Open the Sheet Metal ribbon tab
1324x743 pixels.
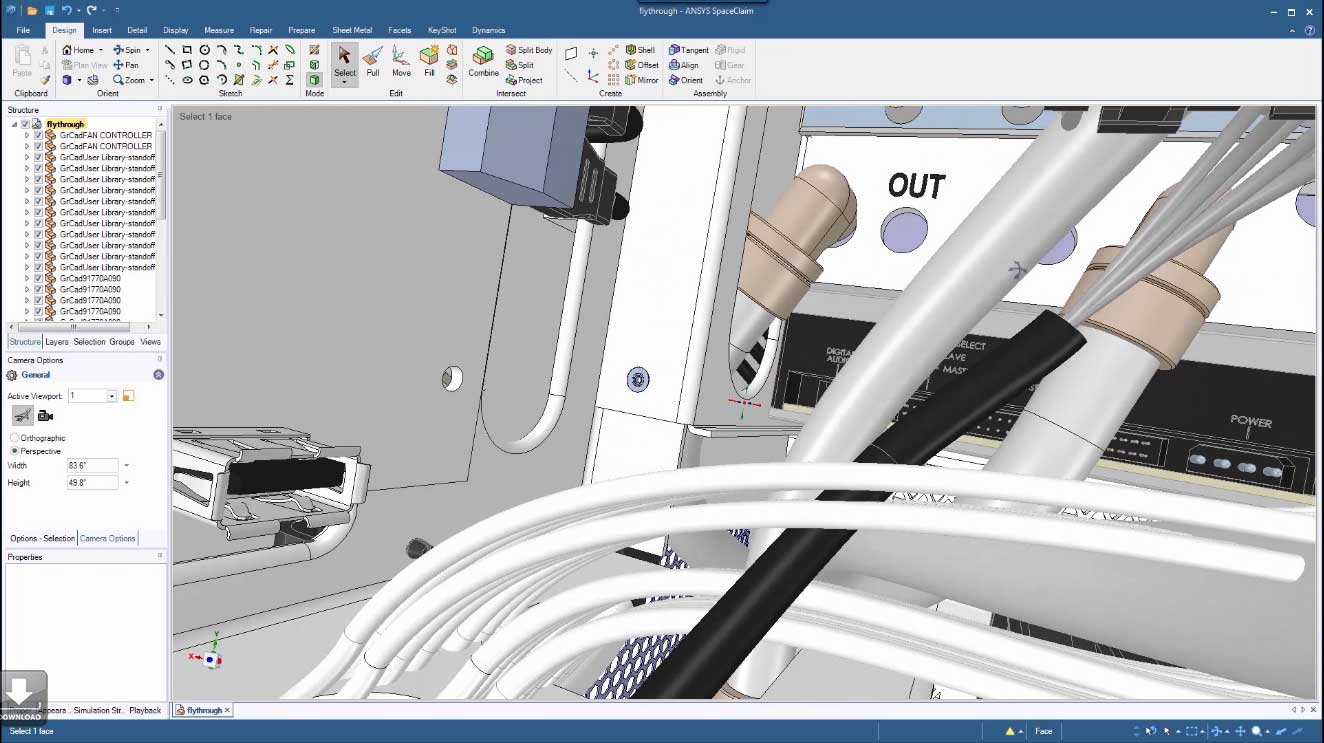[x=351, y=30]
